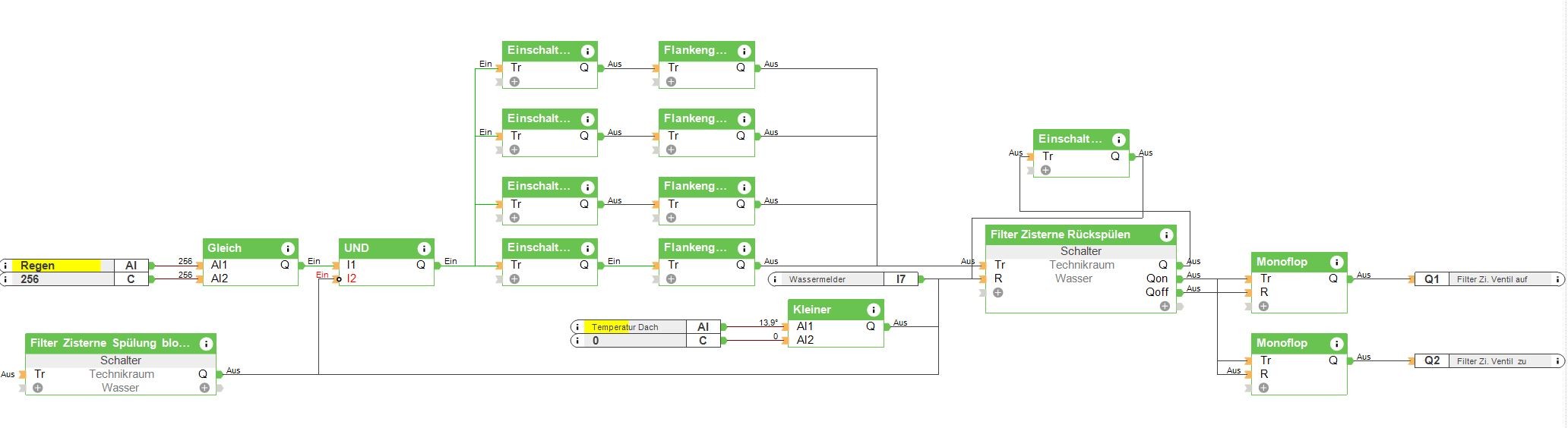This screenshot has height=428, width=1568.
Task: Select the Gleich block header
Action: pyautogui.click(x=251, y=248)
